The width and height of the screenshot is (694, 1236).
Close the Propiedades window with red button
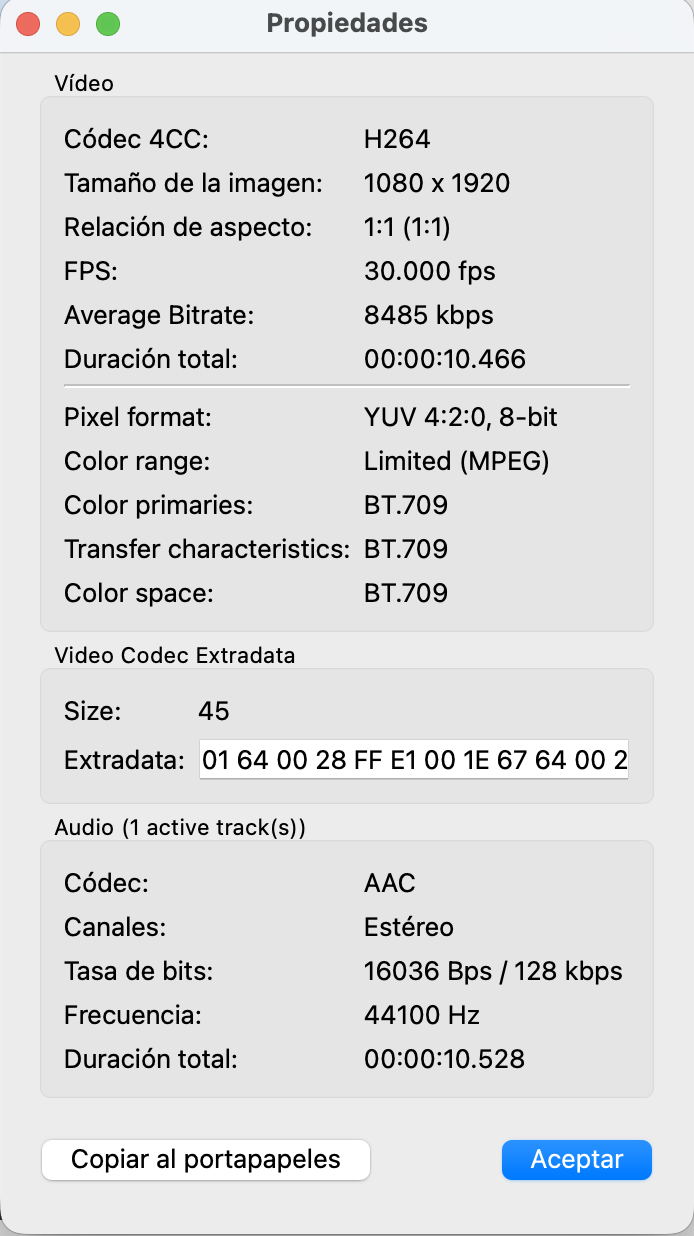point(28,23)
